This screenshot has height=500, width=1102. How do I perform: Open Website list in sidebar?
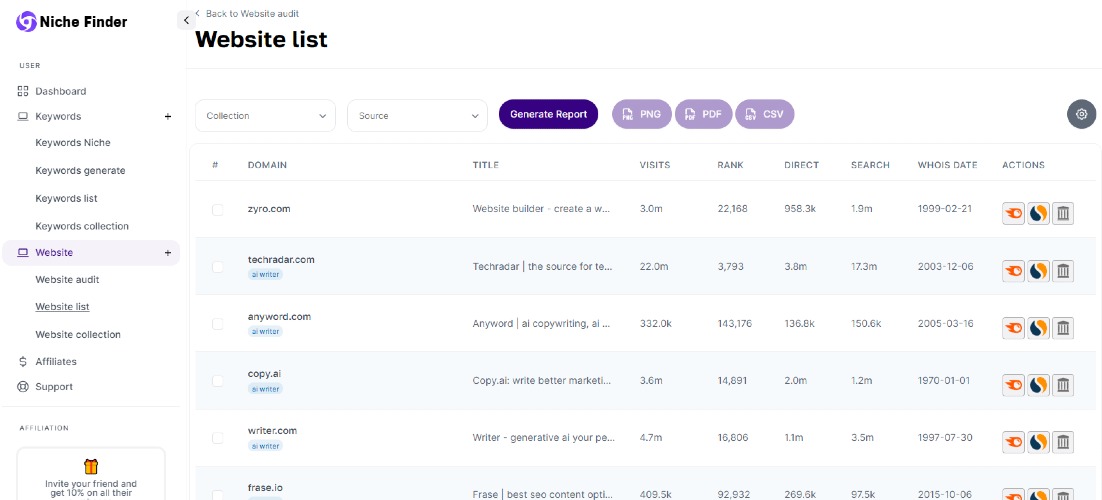63,307
